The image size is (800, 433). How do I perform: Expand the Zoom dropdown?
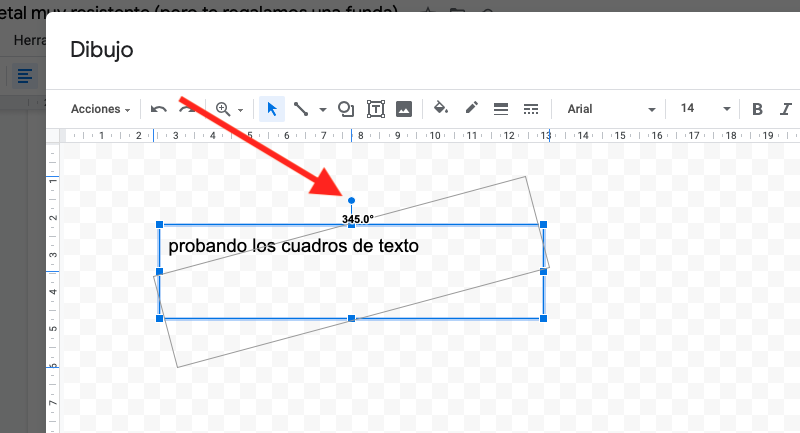(x=229, y=109)
